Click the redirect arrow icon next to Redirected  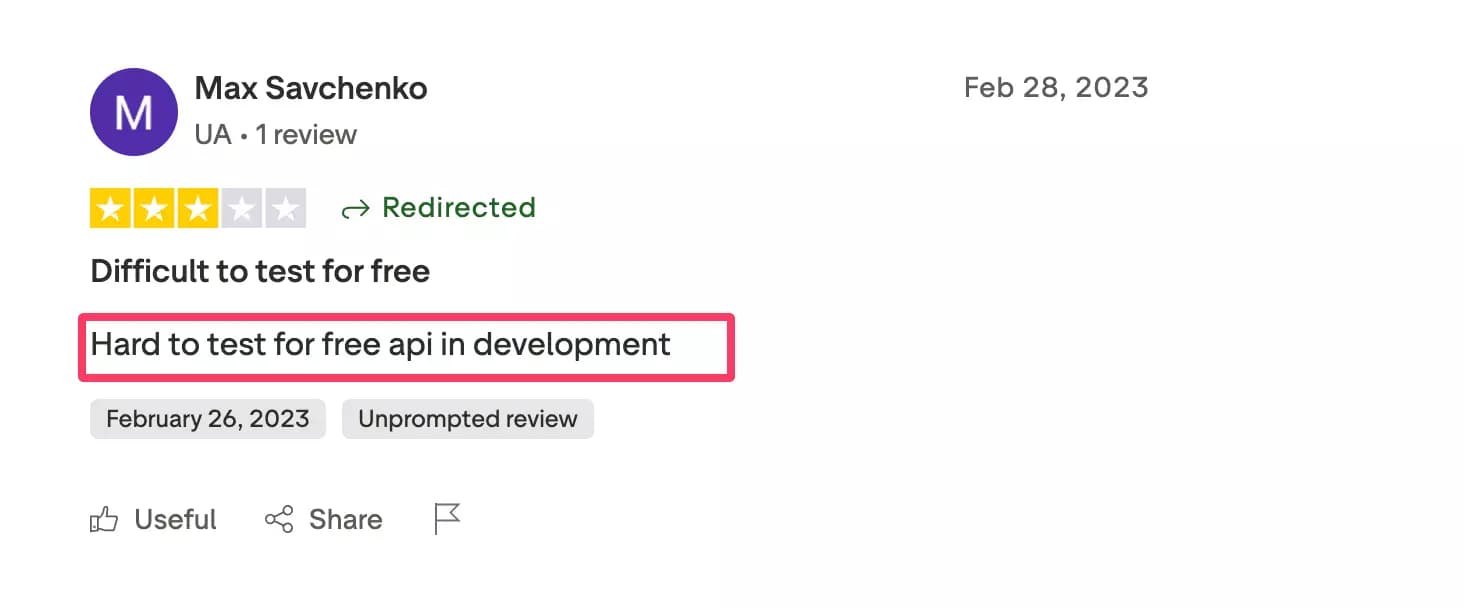[x=355, y=208]
